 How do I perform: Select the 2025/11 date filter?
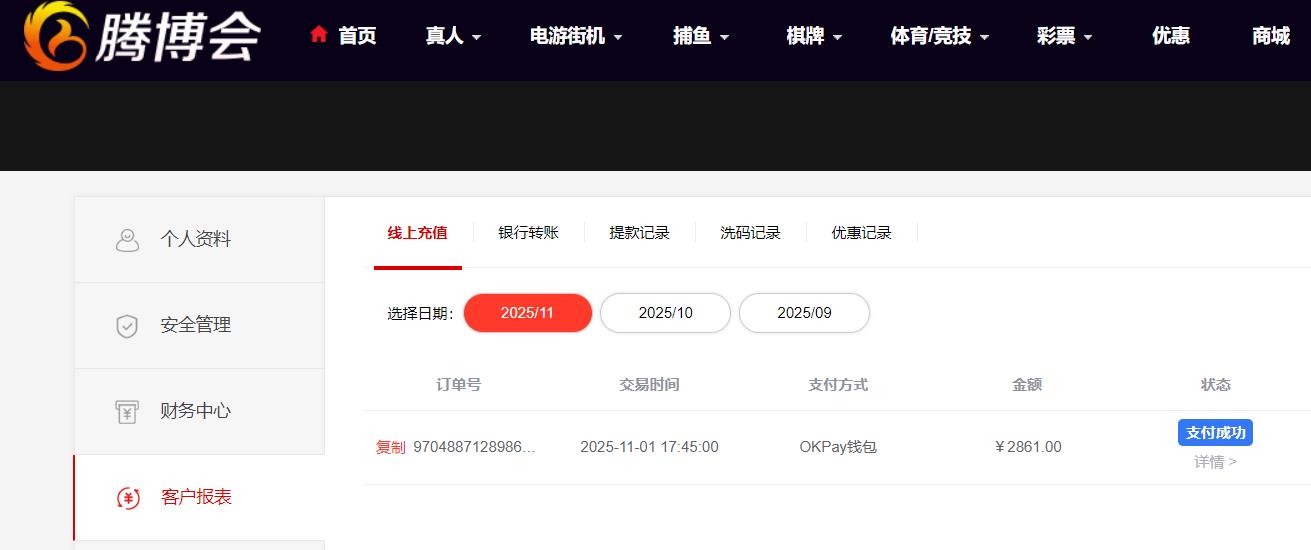pyautogui.click(x=527, y=313)
